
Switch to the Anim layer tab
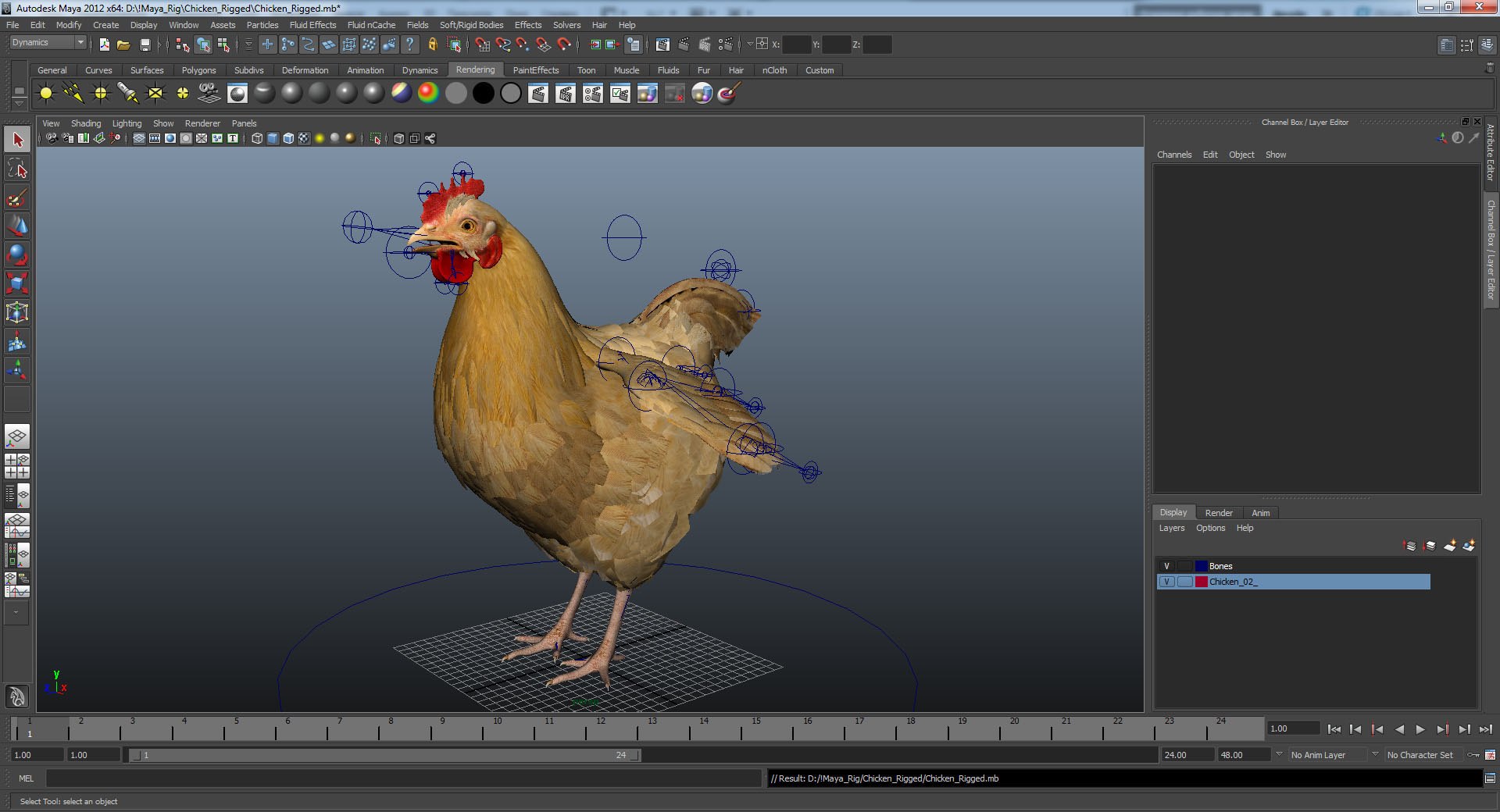1260,513
